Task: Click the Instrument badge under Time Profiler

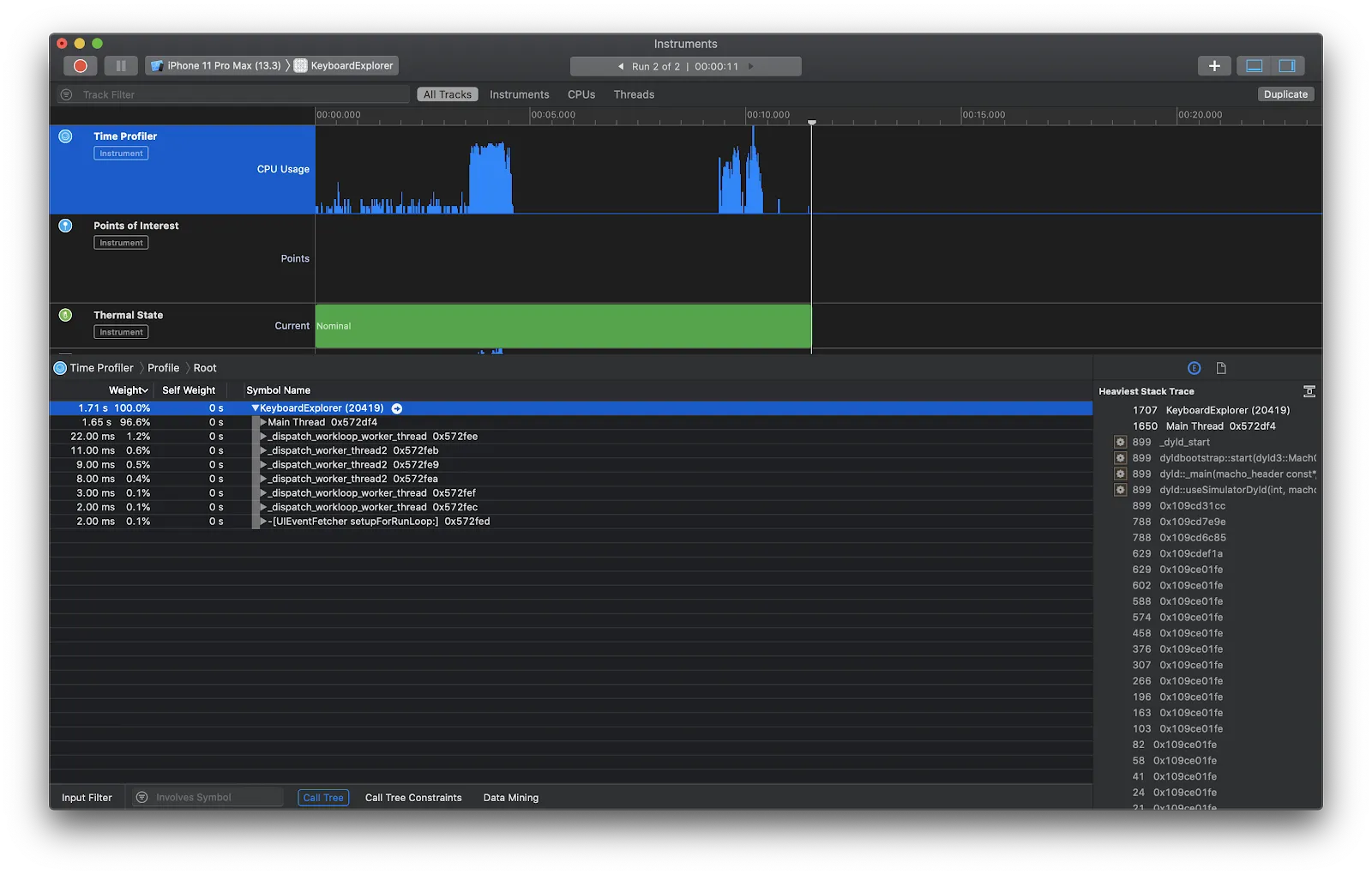Action: click(x=121, y=154)
